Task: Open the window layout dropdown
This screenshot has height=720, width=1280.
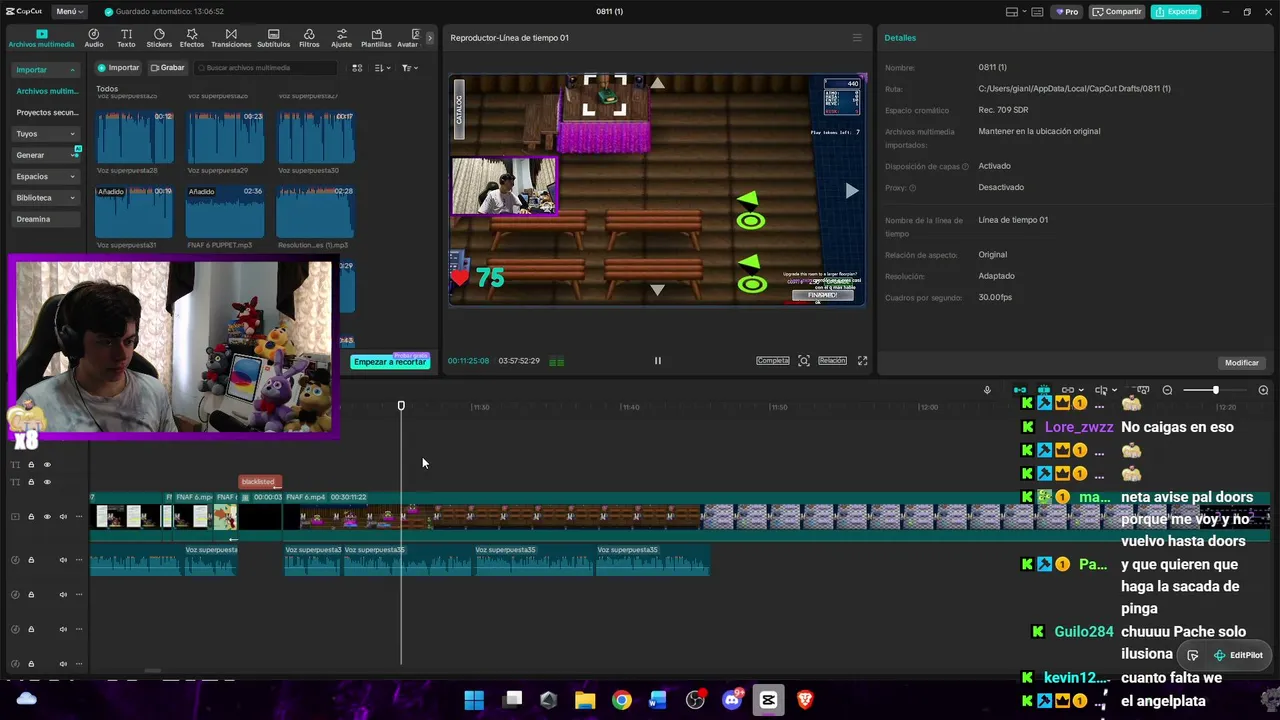Action: [1017, 12]
